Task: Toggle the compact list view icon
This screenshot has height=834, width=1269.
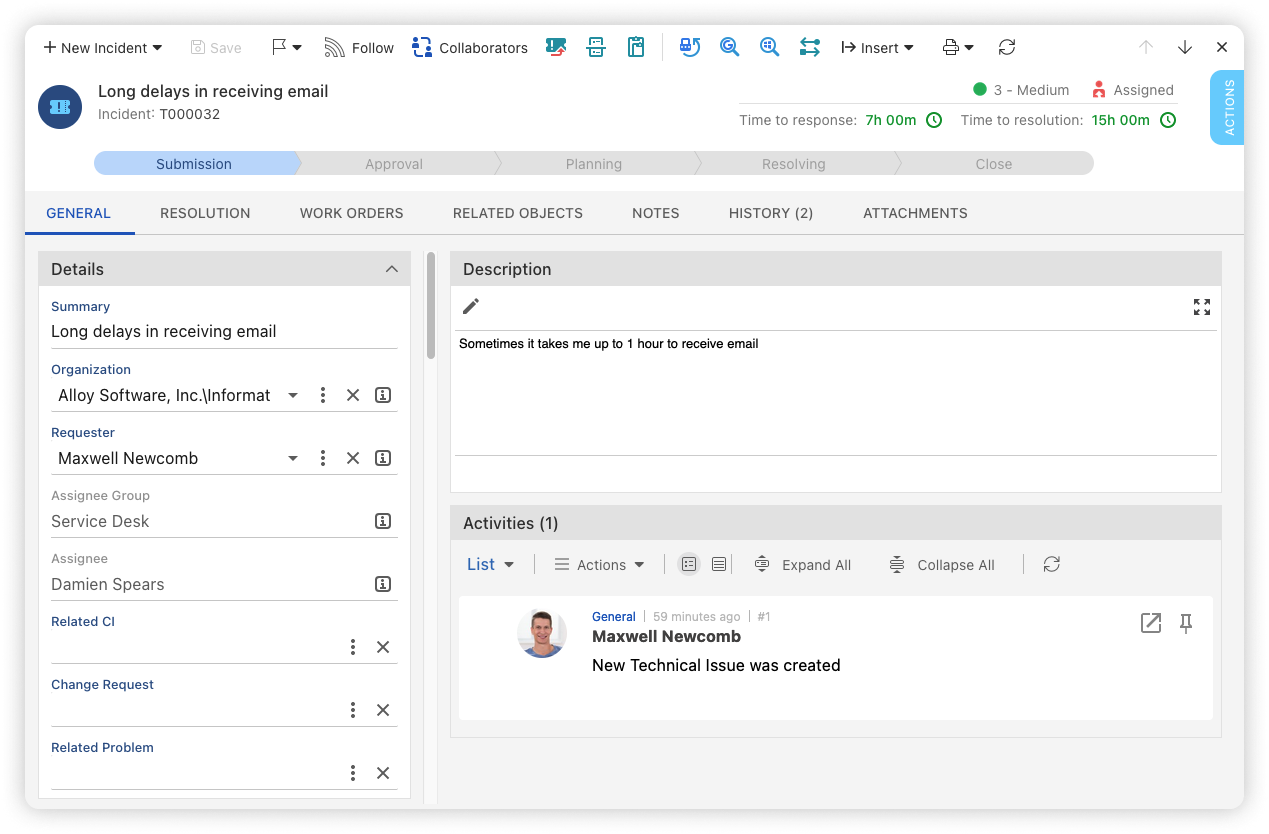Action: 719,565
